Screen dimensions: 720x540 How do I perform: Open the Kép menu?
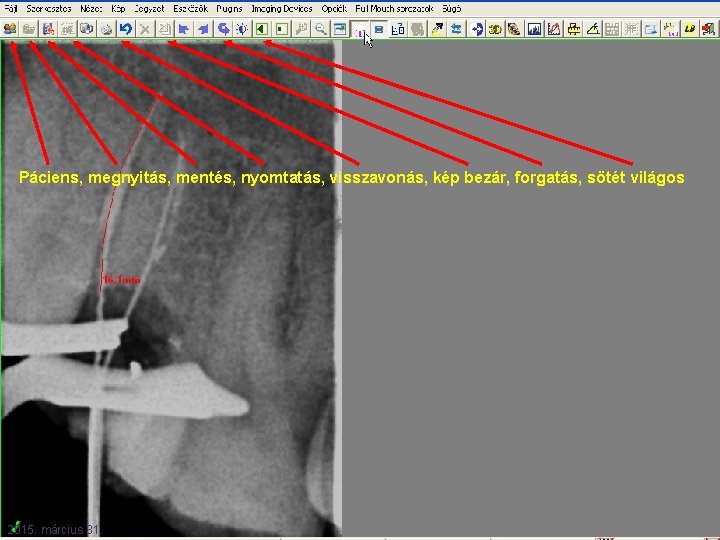click(118, 9)
